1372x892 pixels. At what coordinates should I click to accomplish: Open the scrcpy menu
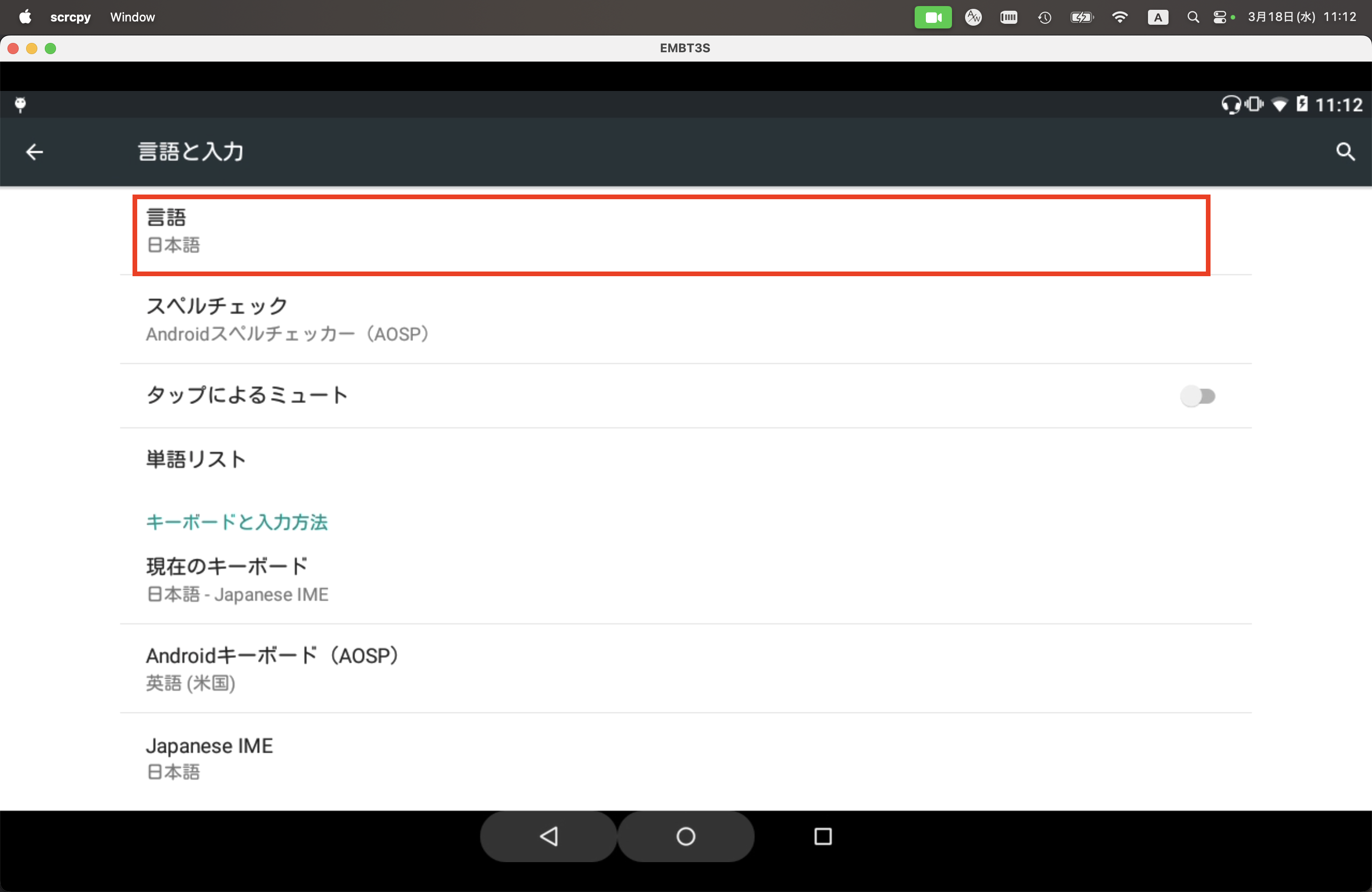[70, 17]
